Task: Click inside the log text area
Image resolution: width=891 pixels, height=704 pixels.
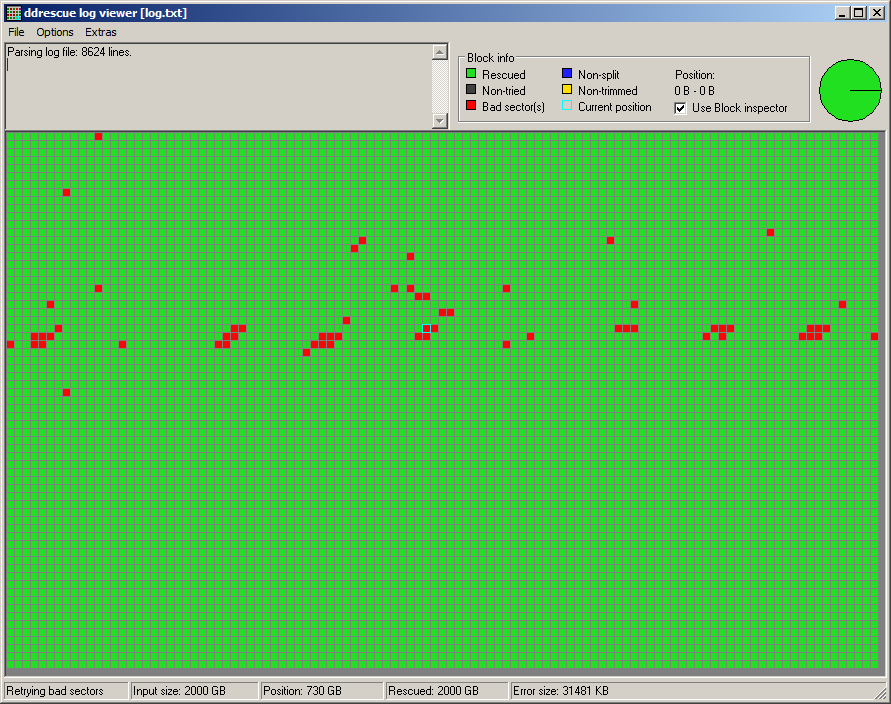Action: point(218,86)
